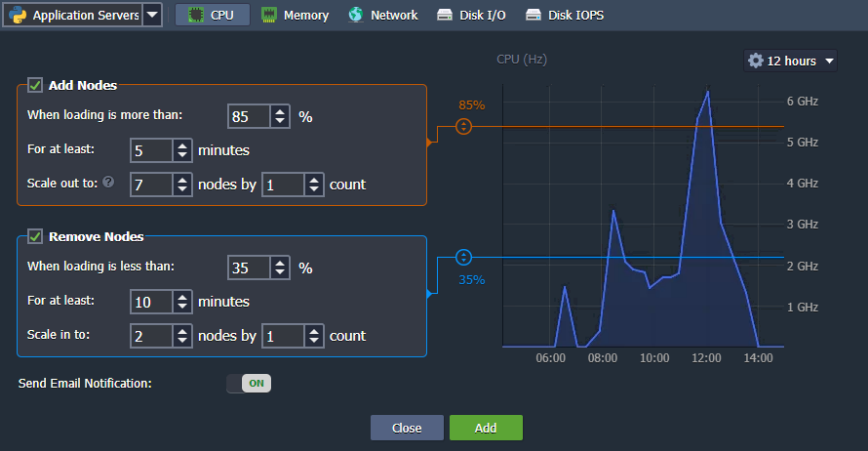Click the gear icon beside 12 hours
This screenshot has width=868, height=451.
[x=756, y=61]
